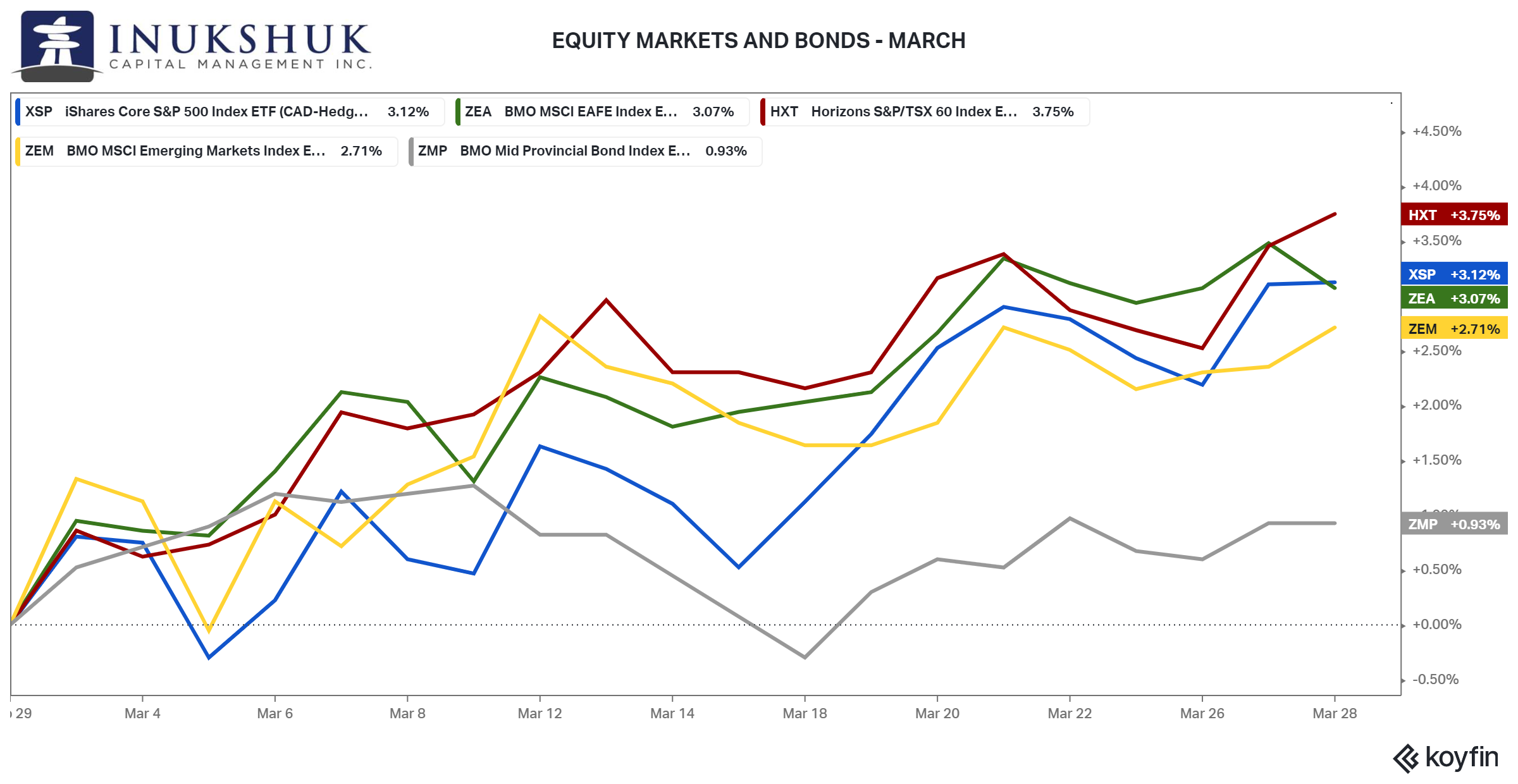Click the -0.50% y-axis label
The image size is (1518, 784).
pos(1436,679)
